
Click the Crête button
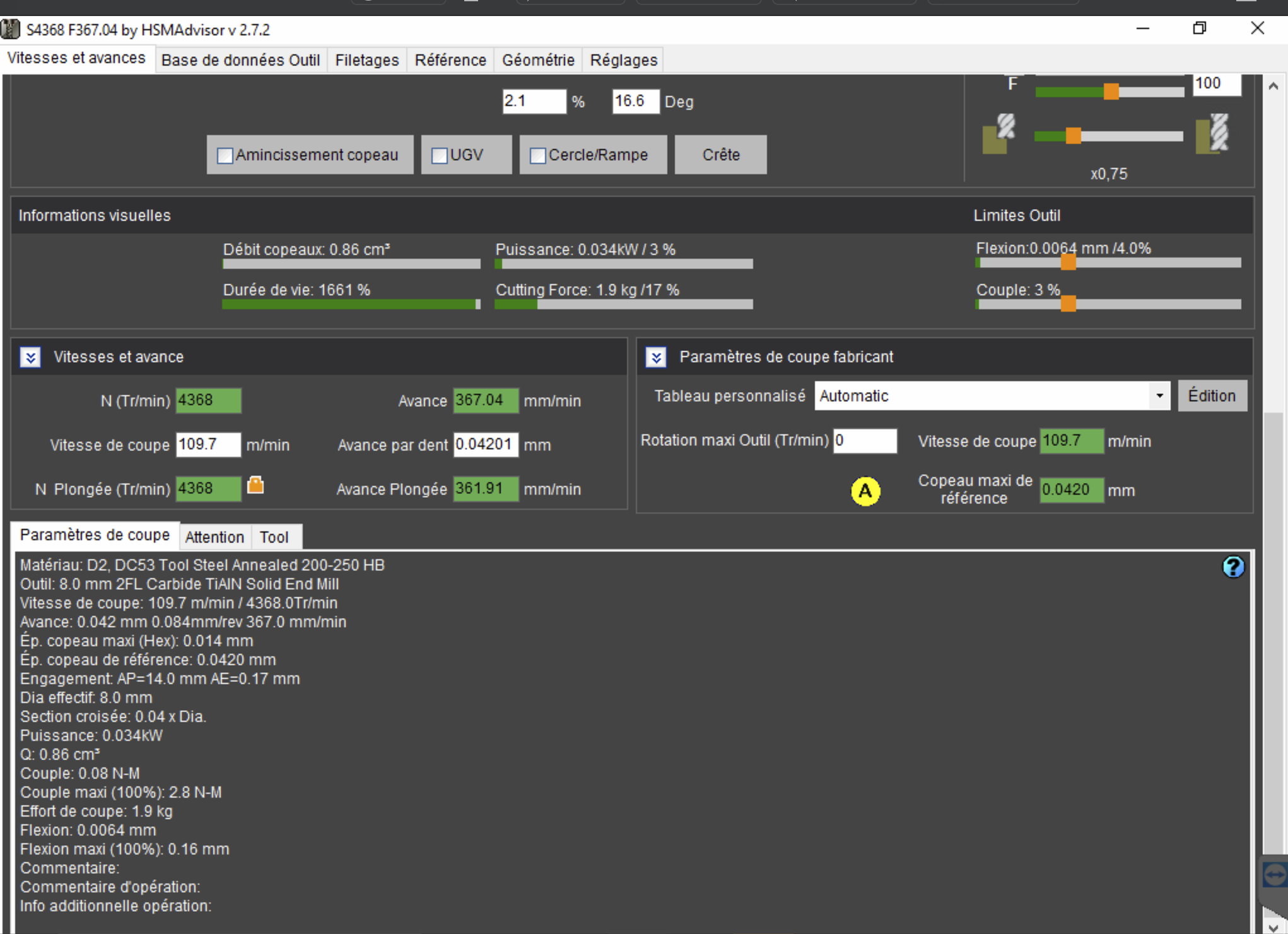[x=720, y=155]
